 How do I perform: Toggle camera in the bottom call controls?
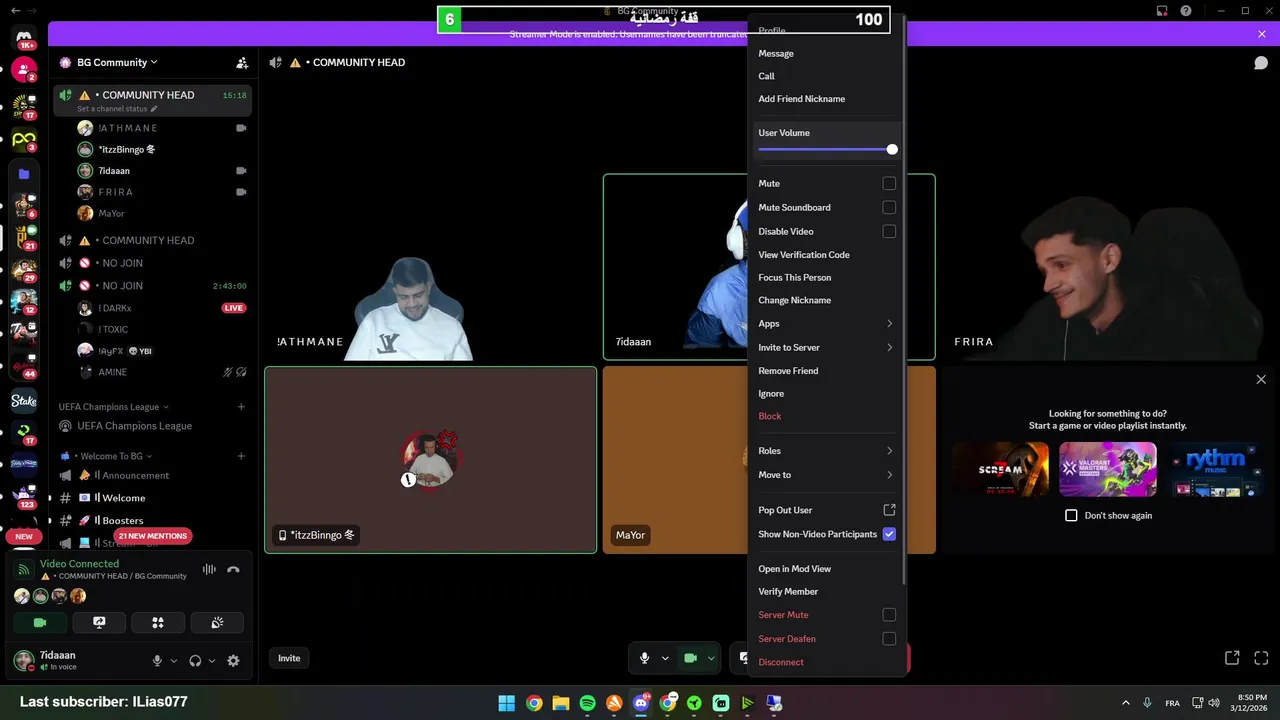coord(690,658)
